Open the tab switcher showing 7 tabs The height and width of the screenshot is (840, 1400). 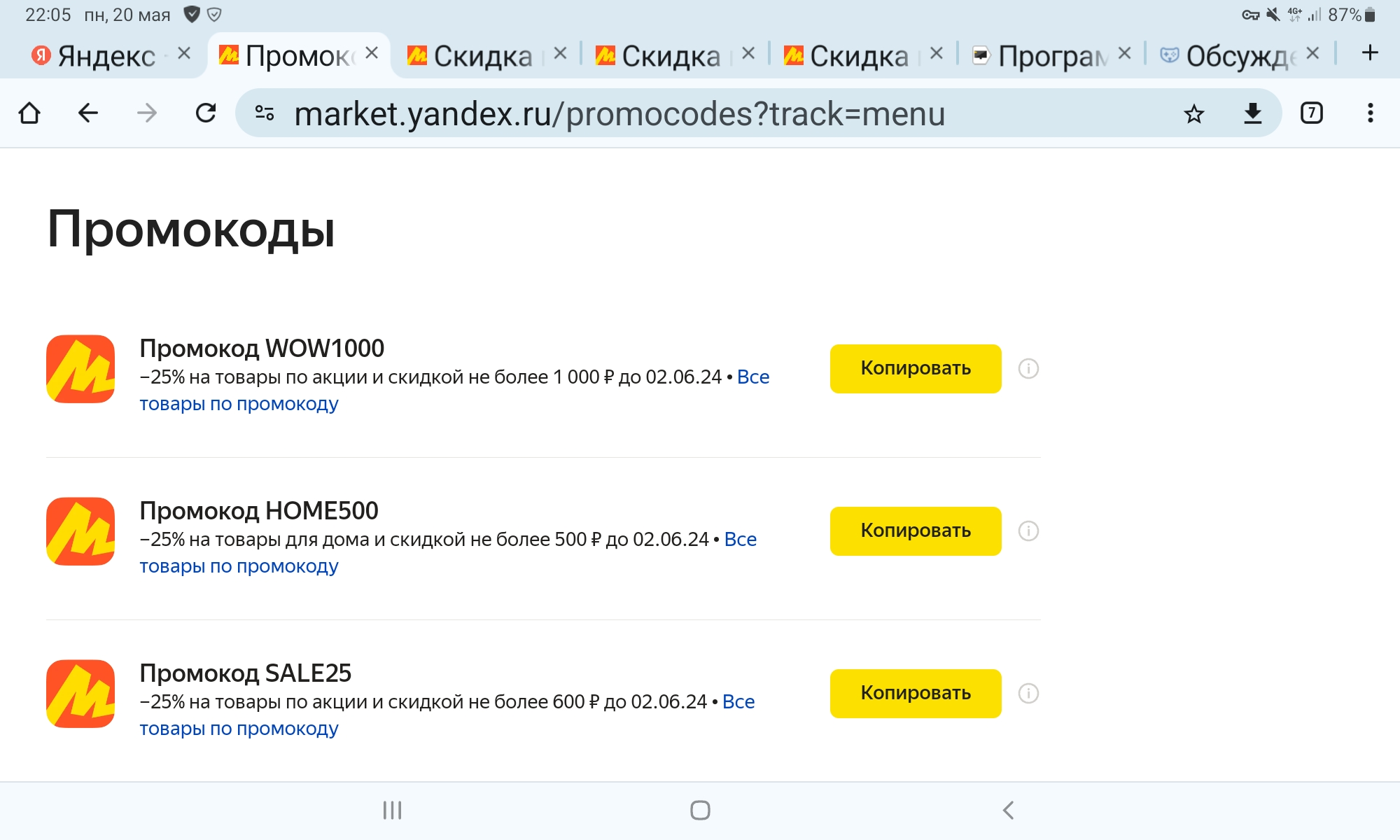coord(1312,113)
